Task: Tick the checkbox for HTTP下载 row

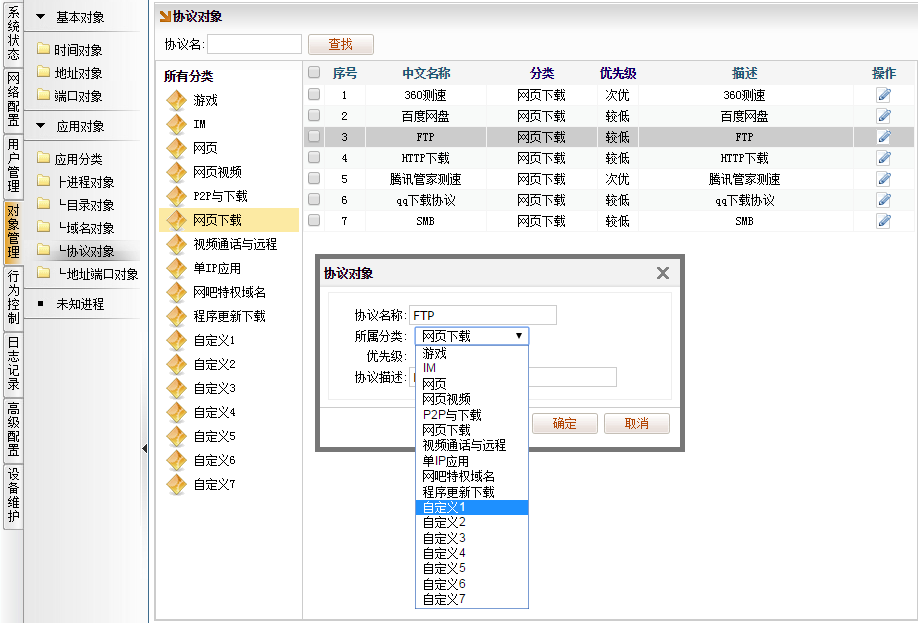Action: tap(314, 158)
